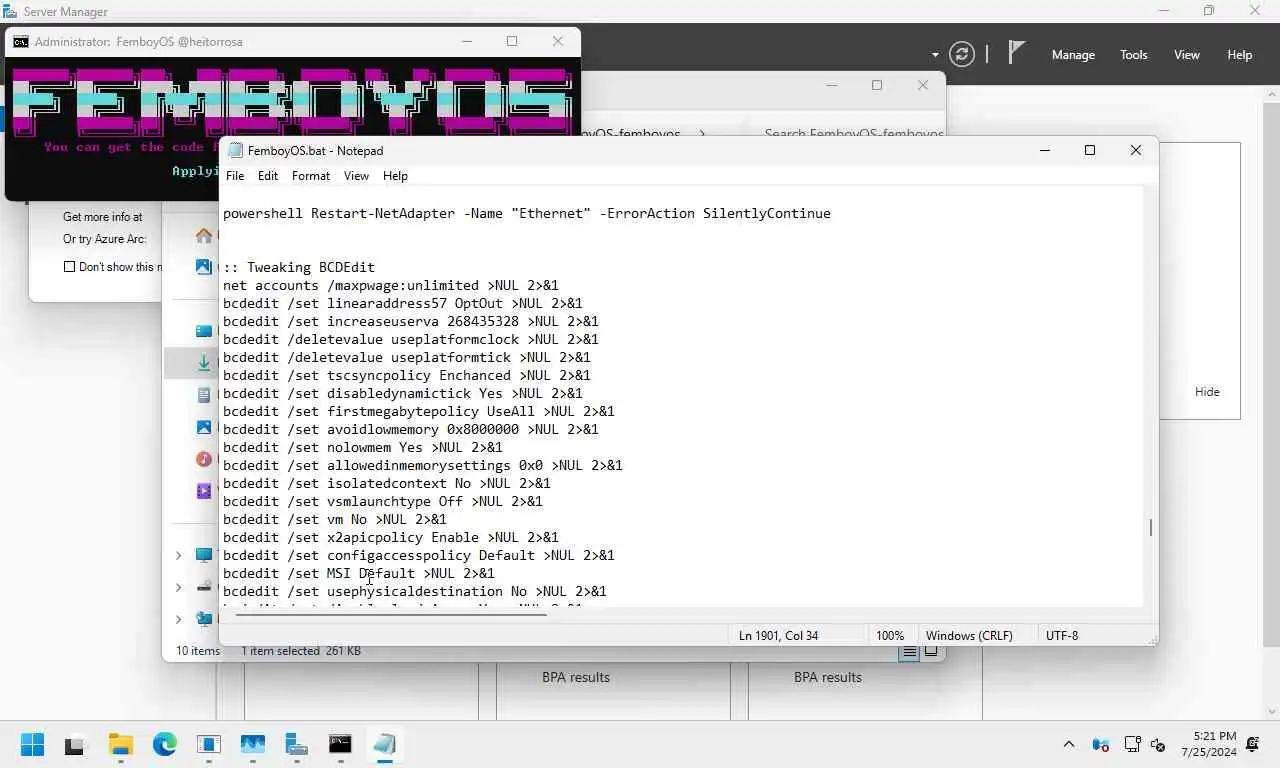Click Notepad's horizontal scrollbar thumb

(x=391, y=614)
